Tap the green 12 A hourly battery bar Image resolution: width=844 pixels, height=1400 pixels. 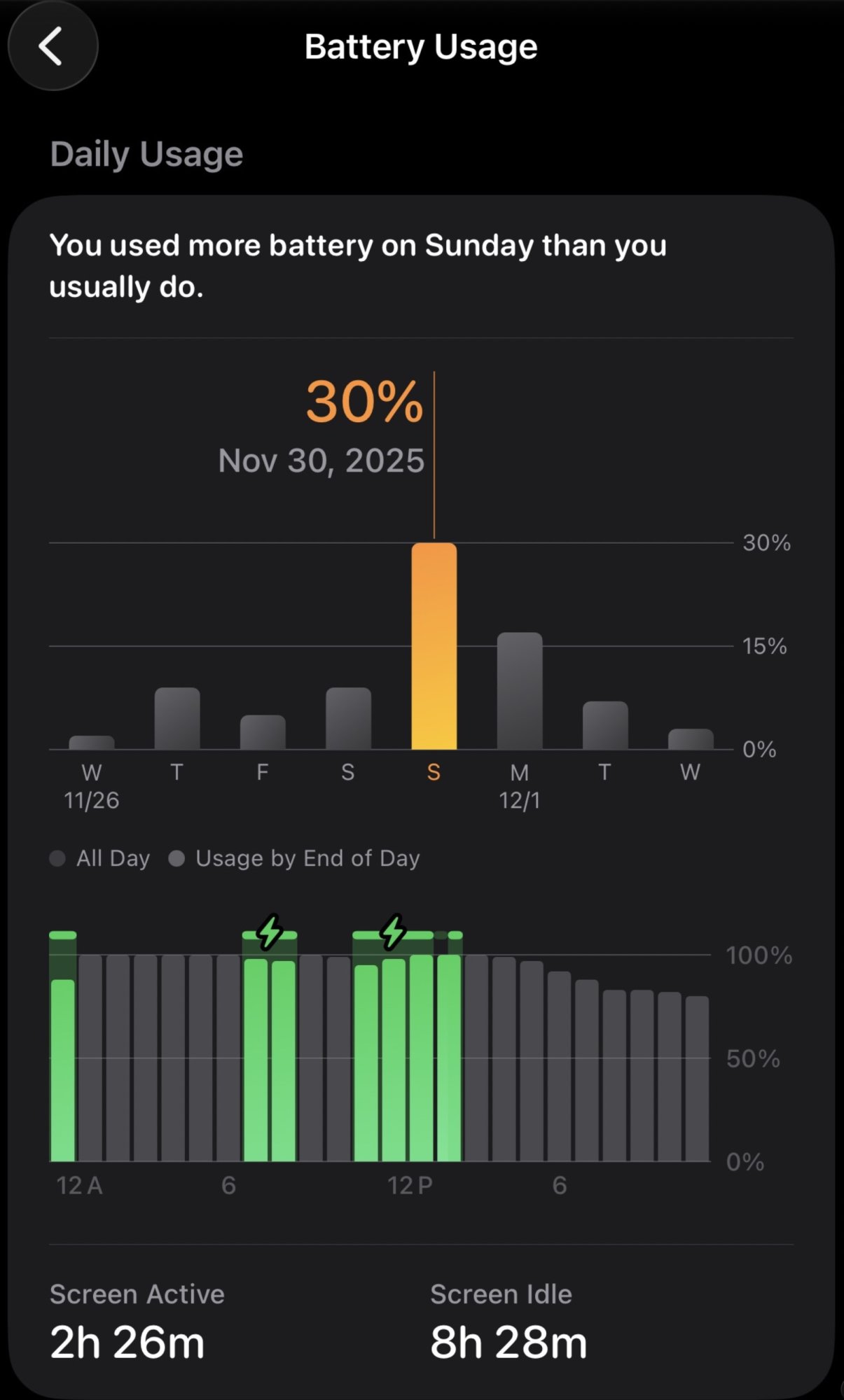(63, 1070)
